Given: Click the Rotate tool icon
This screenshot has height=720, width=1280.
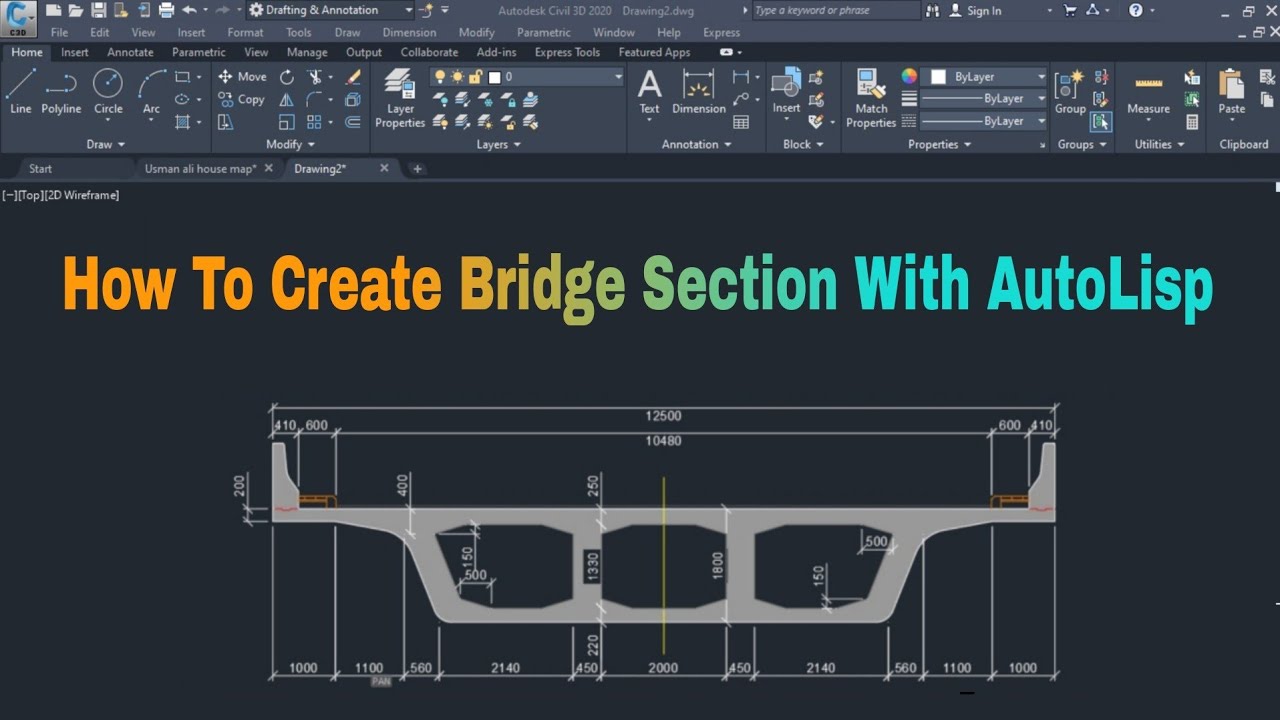Looking at the screenshot, I should click(287, 77).
